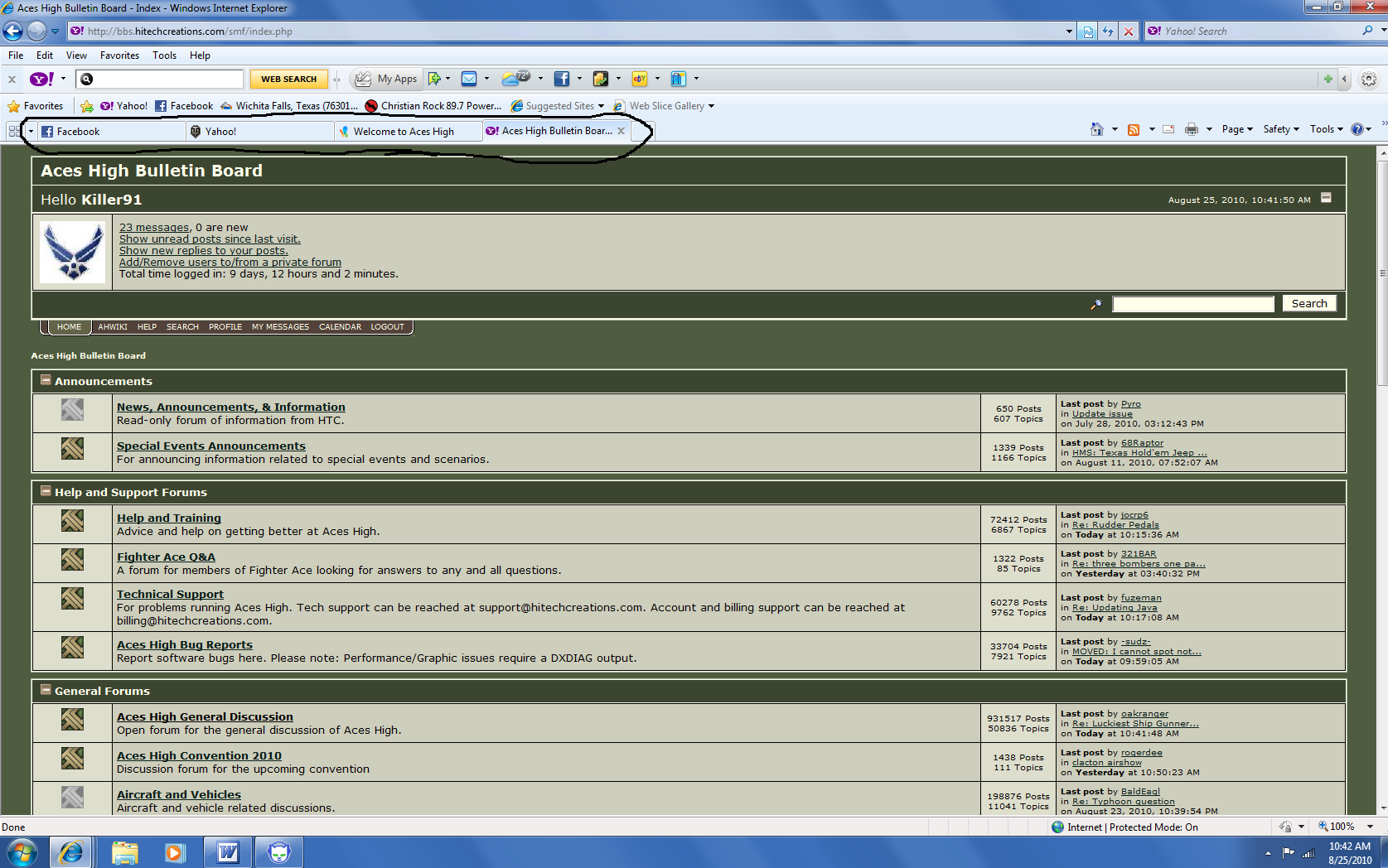Click the Compatibility View icon in address bar
The image size is (1388, 868).
coord(1088,31)
